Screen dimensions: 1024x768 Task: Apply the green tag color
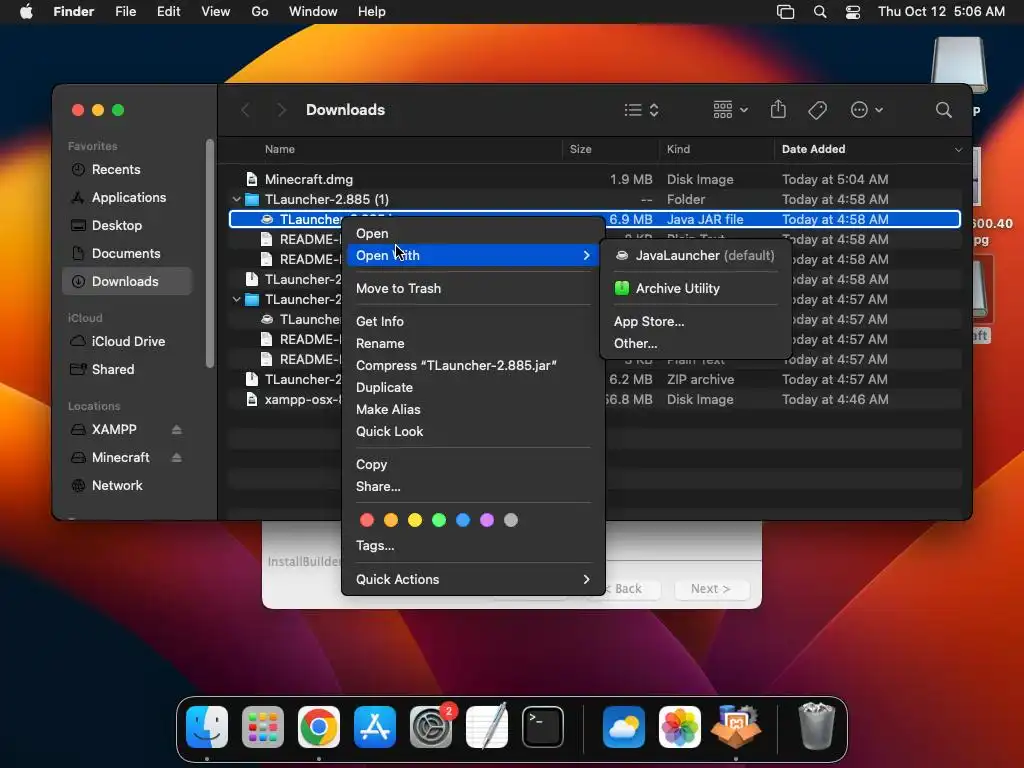pyautogui.click(x=439, y=520)
